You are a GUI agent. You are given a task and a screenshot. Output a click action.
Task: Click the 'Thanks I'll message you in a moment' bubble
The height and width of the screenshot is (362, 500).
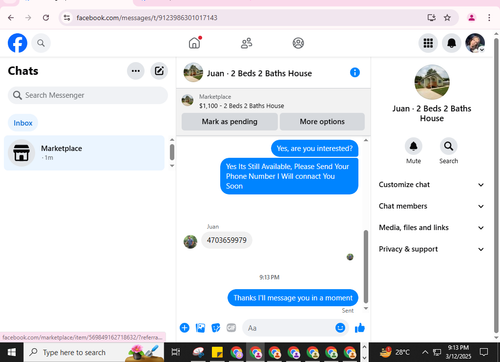(x=293, y=298)
